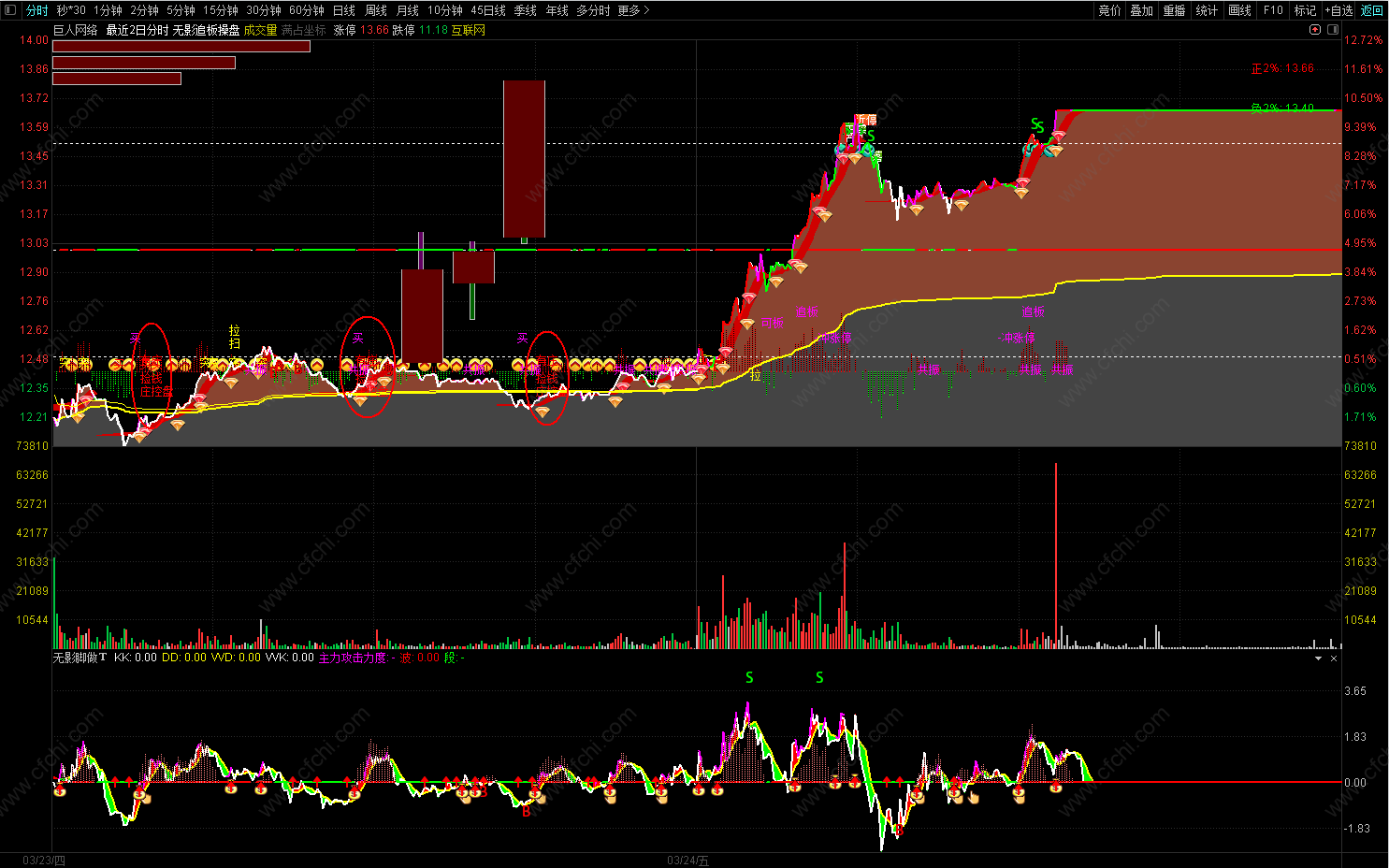Select the 季线 quarterly tab

526,10
